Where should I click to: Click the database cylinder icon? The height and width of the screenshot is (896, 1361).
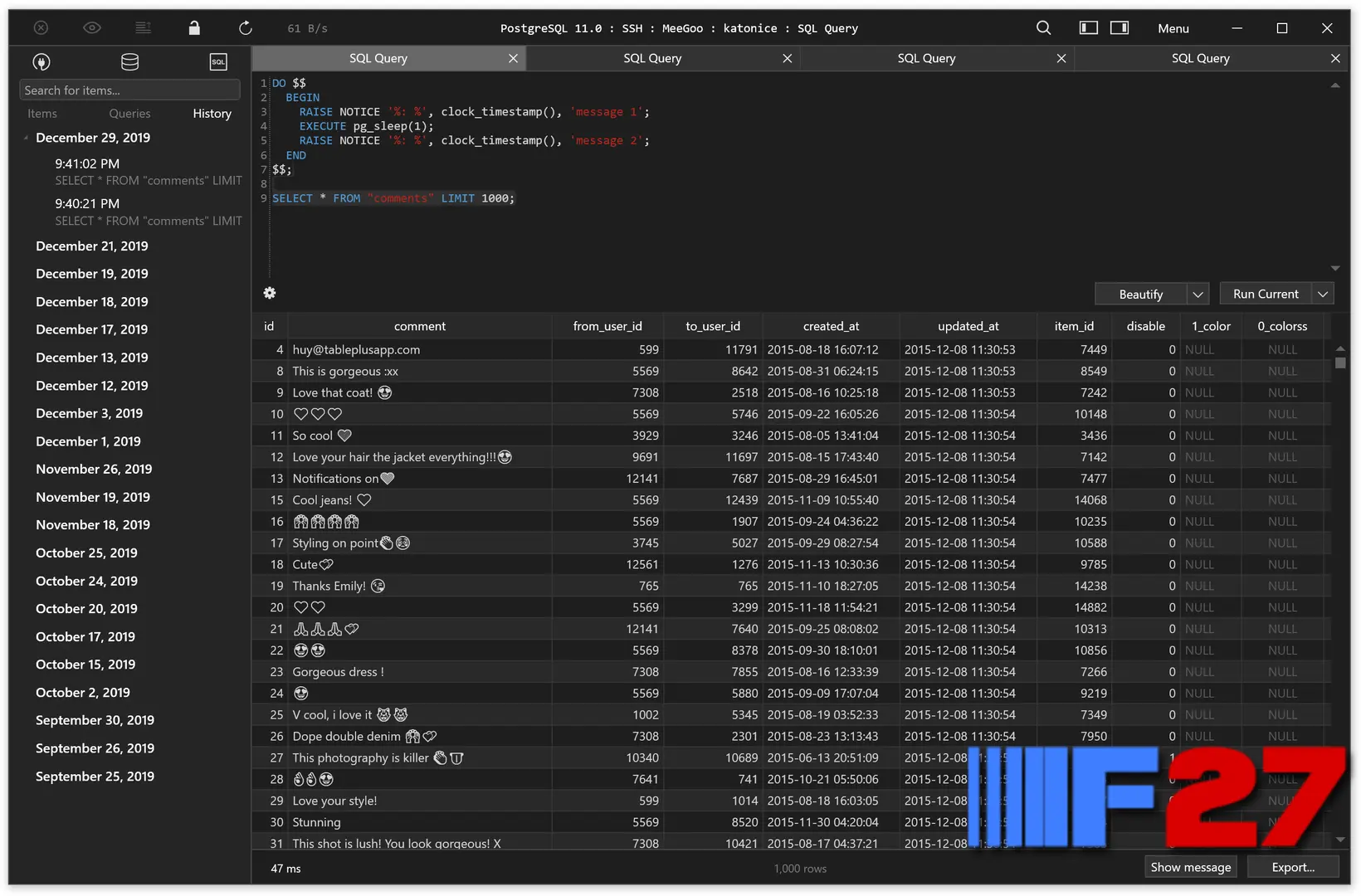coord(129,61)
